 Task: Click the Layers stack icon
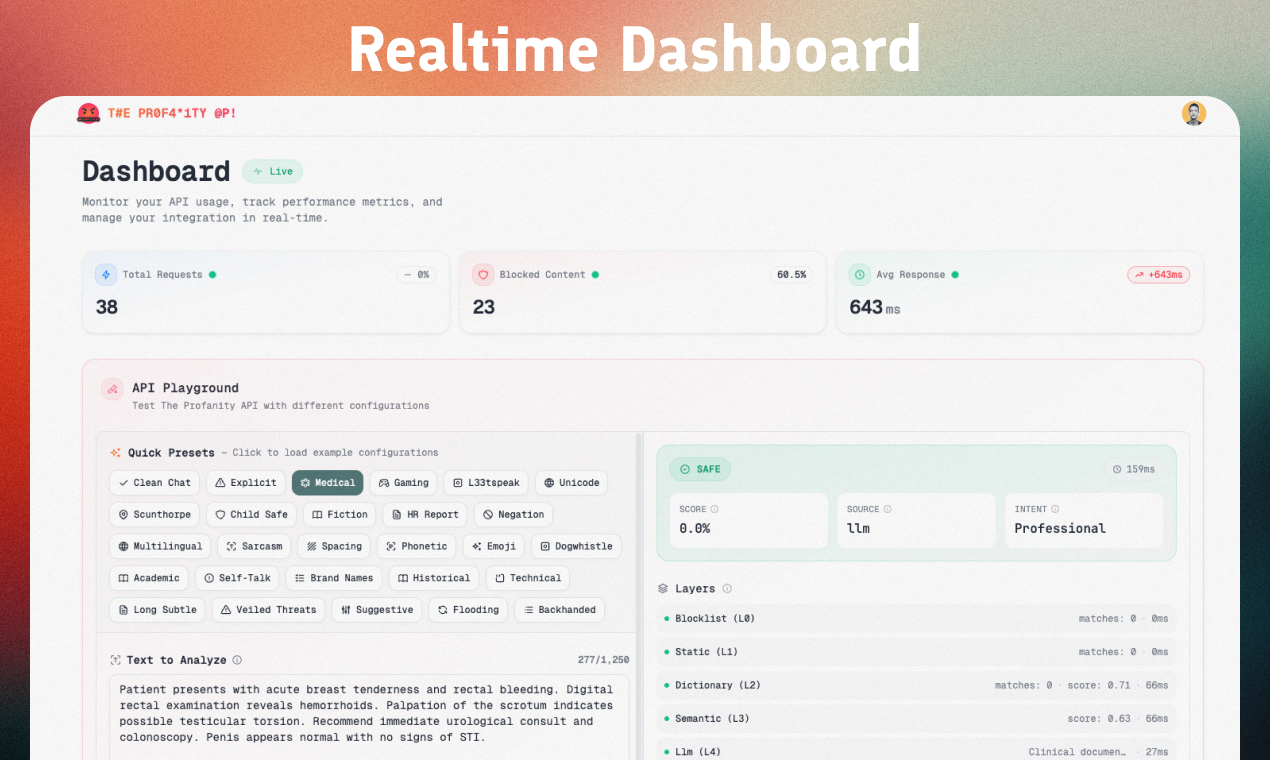click(665, 588)
